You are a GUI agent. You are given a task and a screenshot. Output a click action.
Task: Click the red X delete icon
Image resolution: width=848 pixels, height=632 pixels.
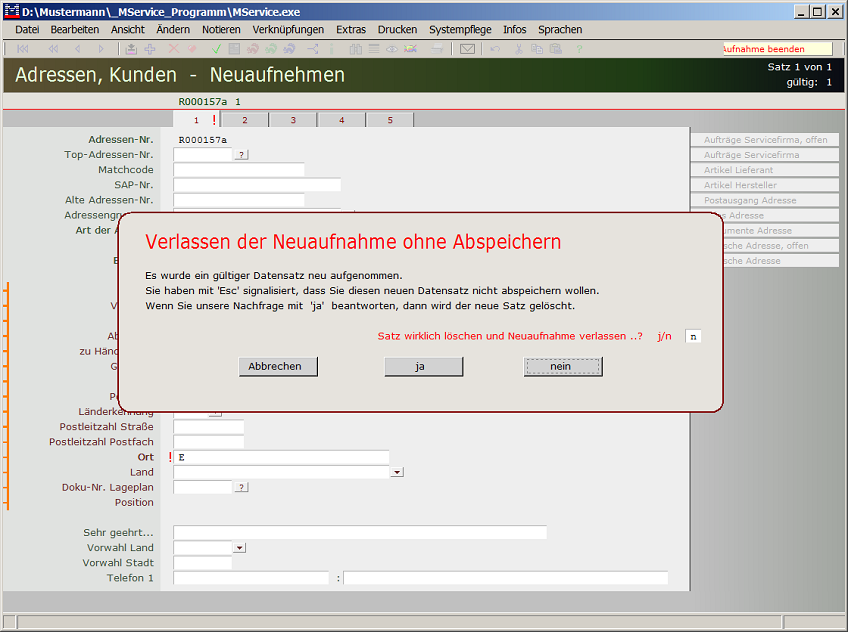tap(174, 49)
